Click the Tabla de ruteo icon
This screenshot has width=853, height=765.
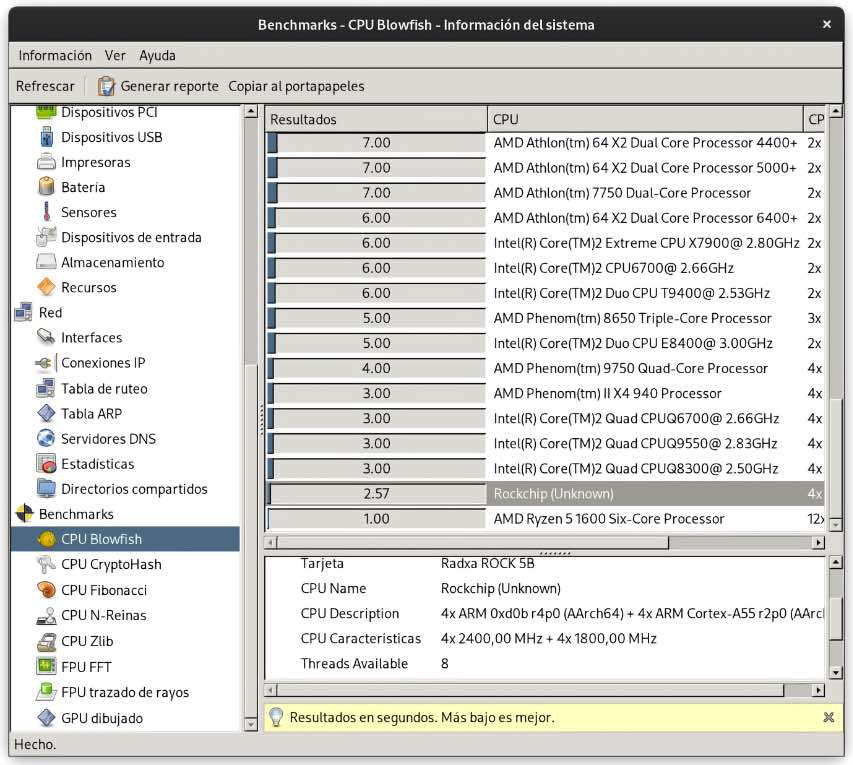[46, 388]
